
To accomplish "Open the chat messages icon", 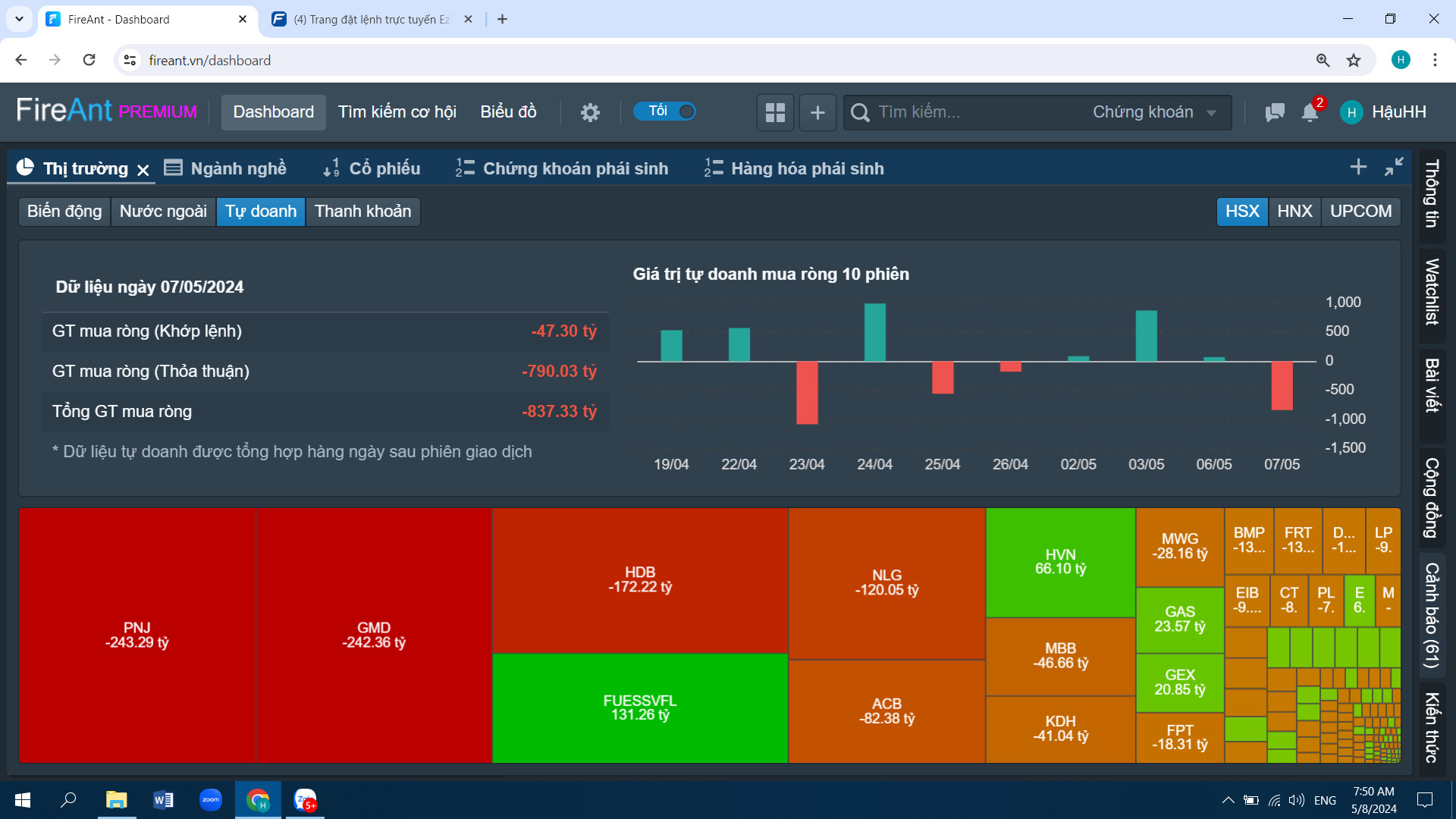I will click(1274, 113).
